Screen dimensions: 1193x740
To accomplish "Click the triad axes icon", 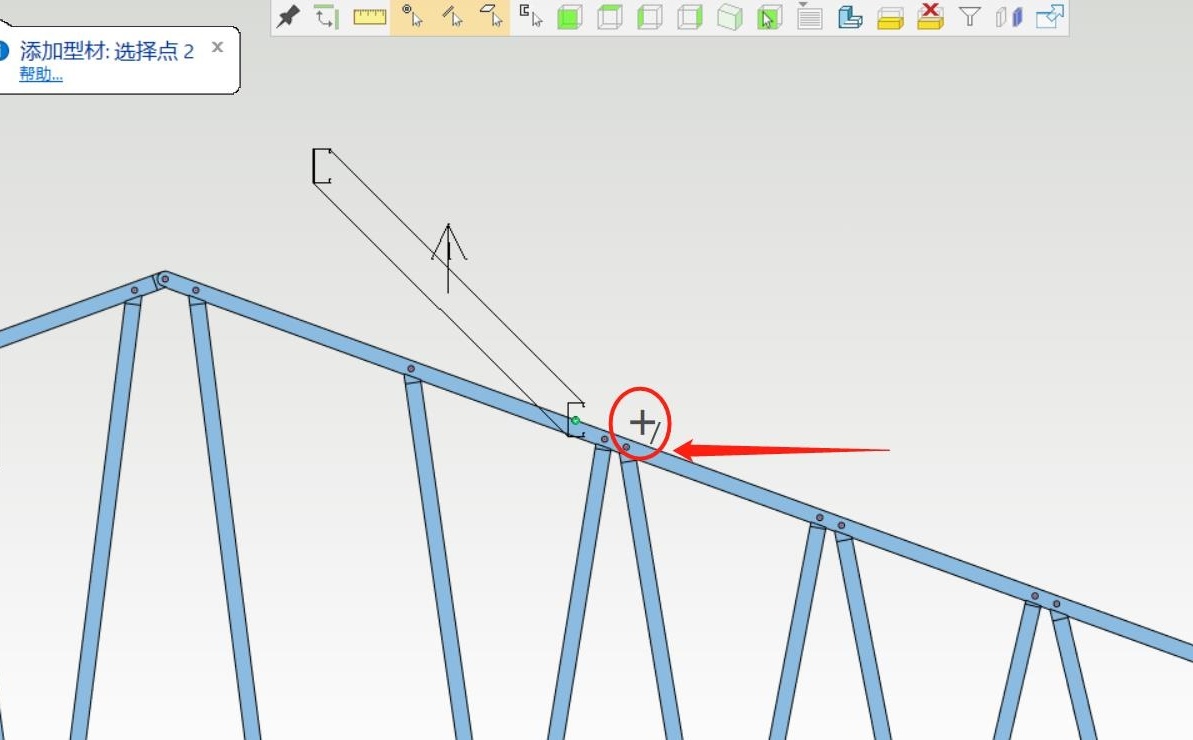I will tap(326, 17).
